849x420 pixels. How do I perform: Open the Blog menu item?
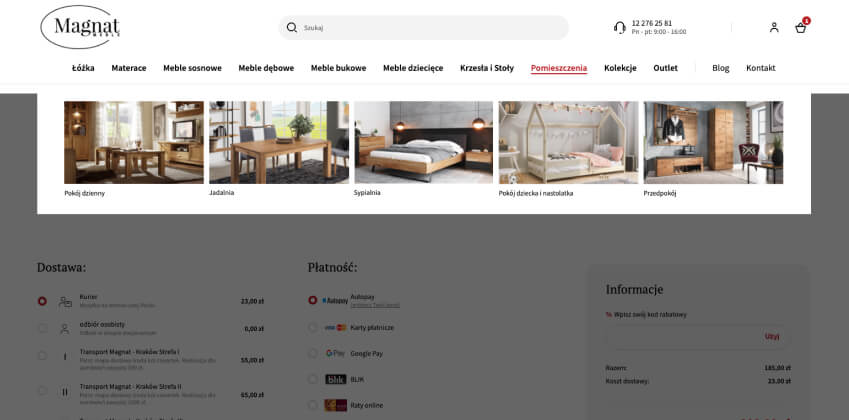[721, 68]
